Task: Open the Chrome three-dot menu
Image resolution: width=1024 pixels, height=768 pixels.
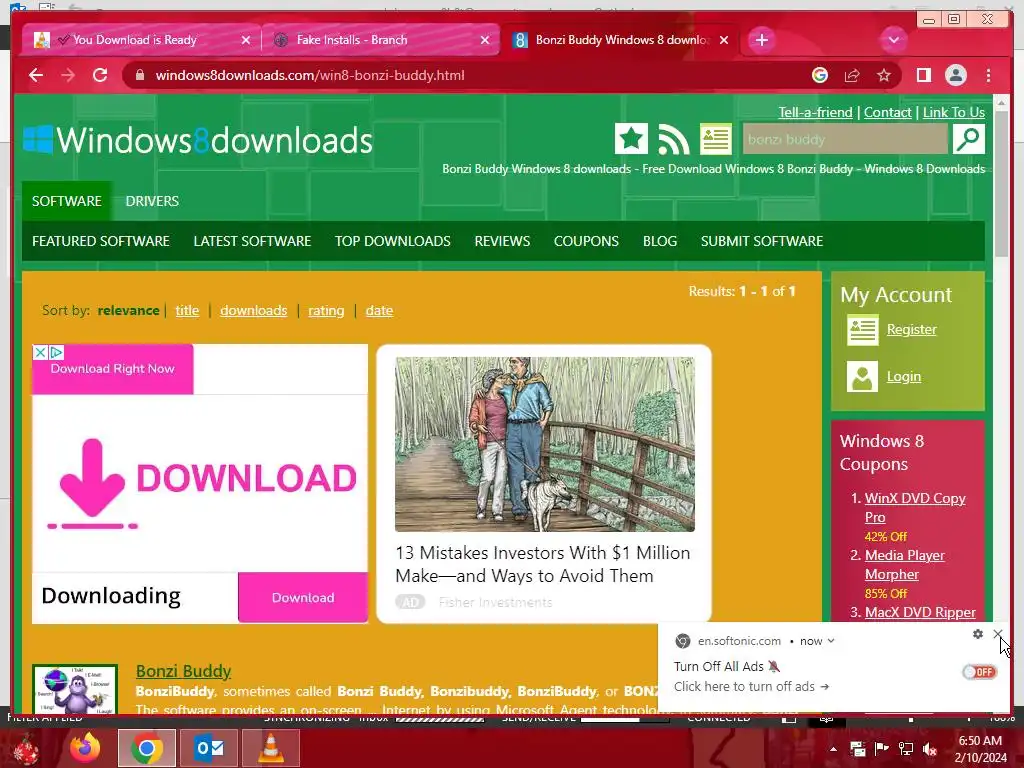Action: 988,75
